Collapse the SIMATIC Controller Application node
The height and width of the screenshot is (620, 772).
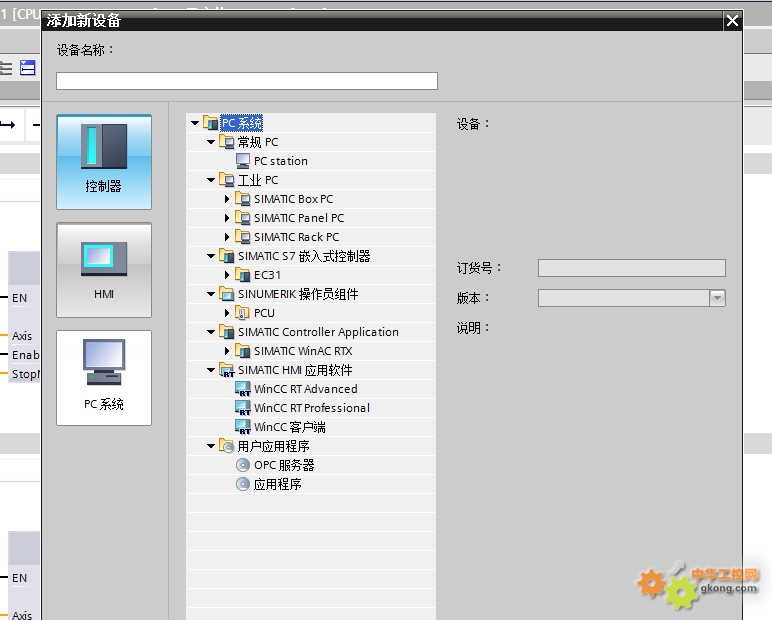pos(211,332)
